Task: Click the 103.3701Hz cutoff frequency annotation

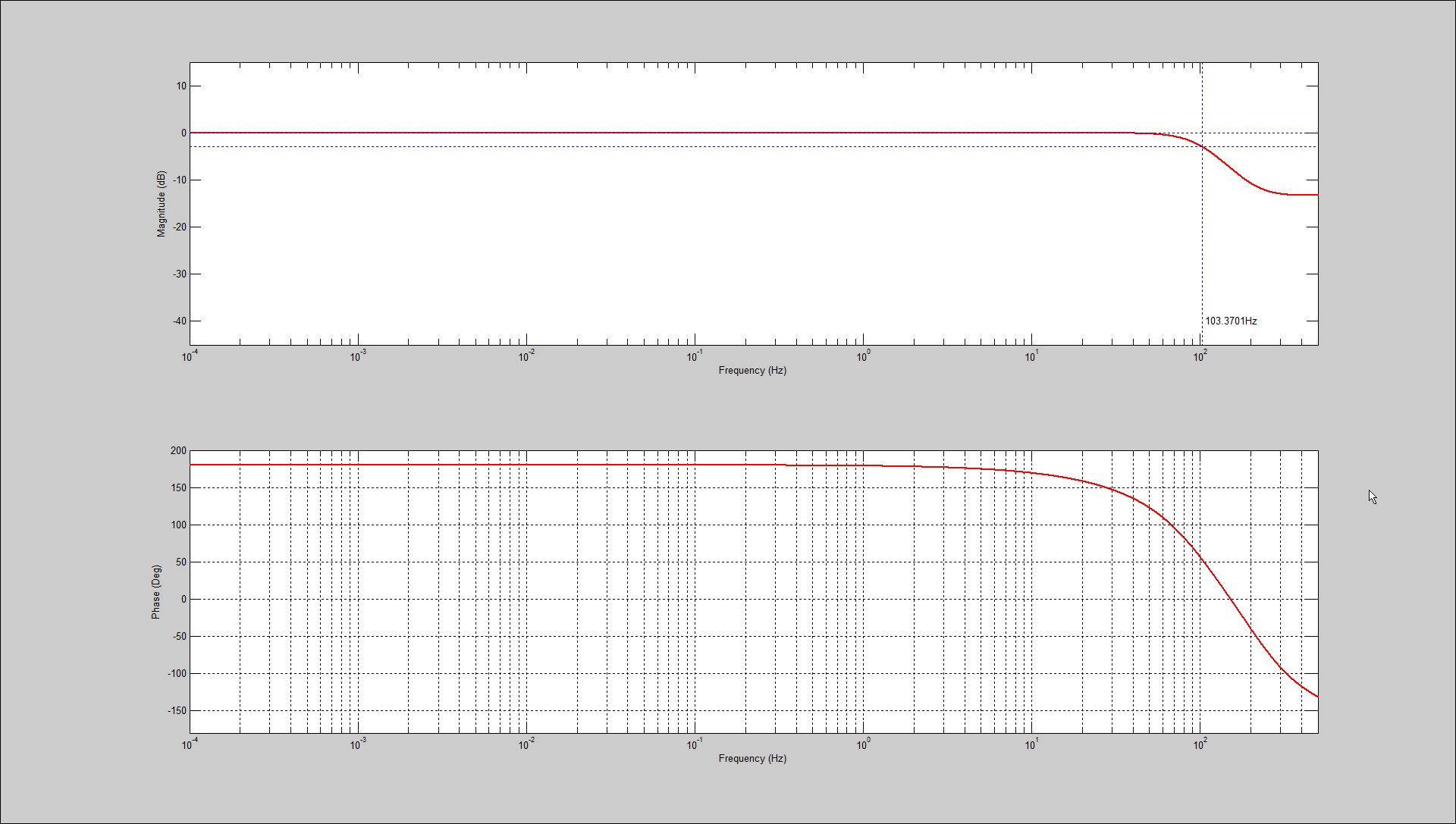Action: pos(1231,321)
